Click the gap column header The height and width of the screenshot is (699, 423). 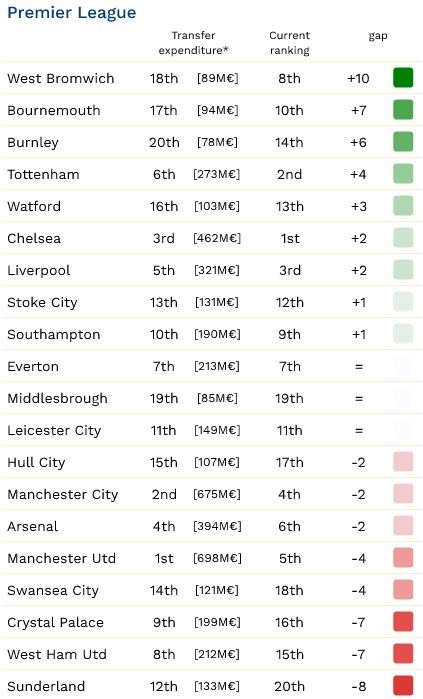click(x=378, y=36)
